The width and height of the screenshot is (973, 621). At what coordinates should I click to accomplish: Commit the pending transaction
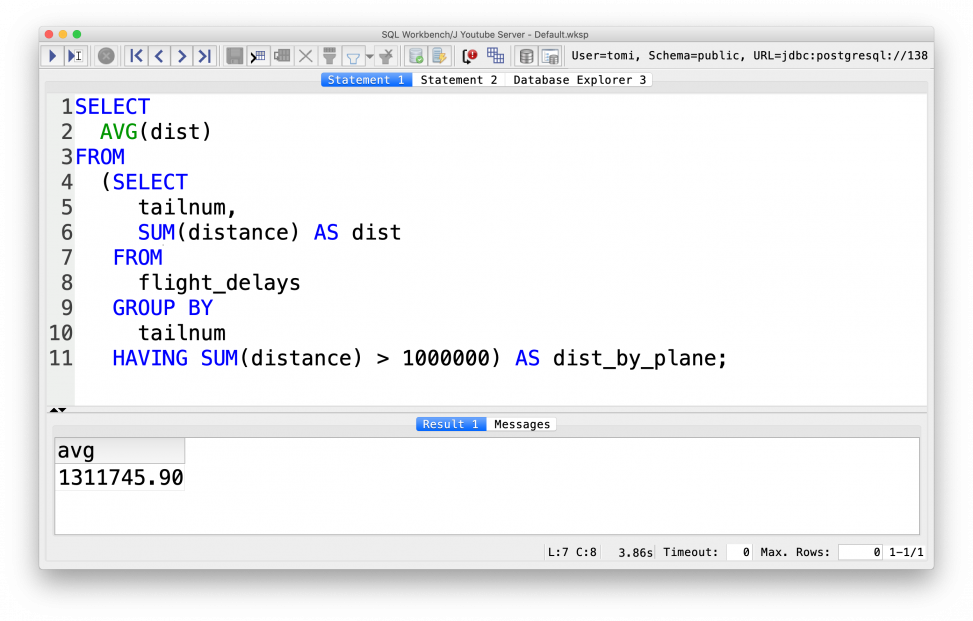click(415, 55)
